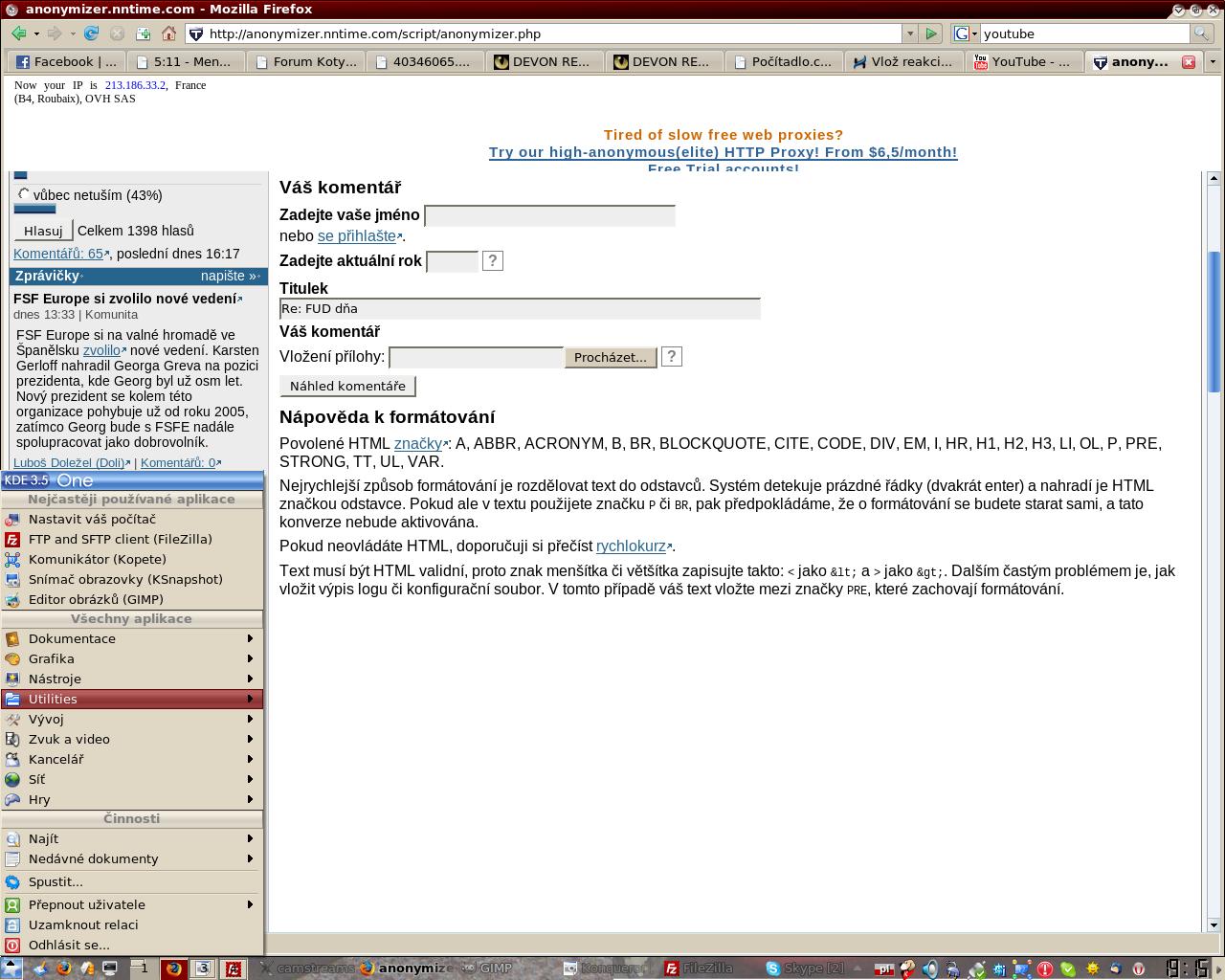Launch Komunikátor (Kopete)

click(x=132, y=559)
